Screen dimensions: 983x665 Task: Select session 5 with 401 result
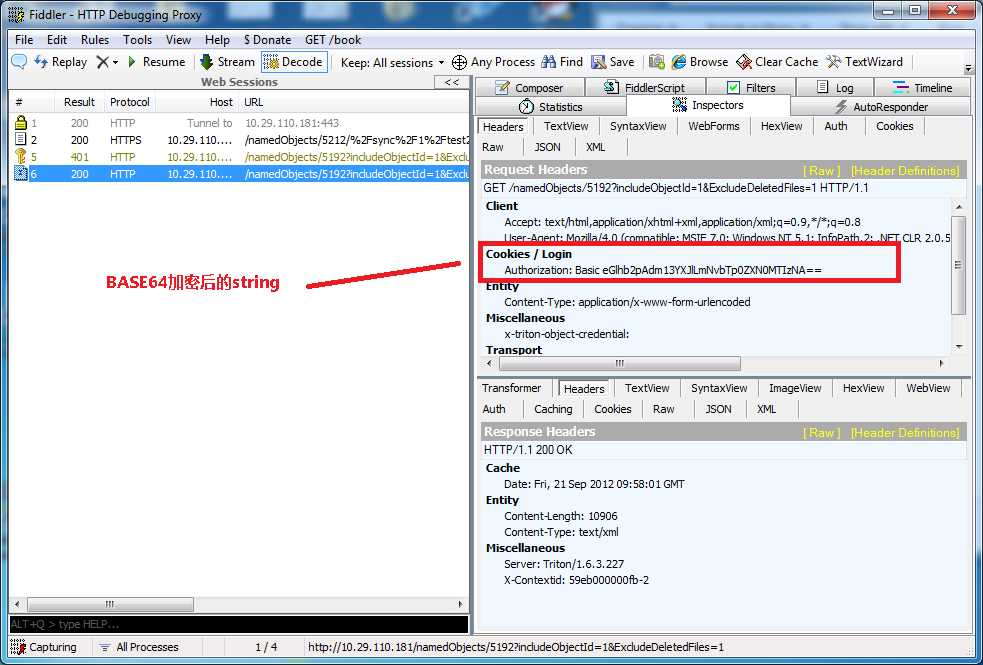[x=240, y=157]
